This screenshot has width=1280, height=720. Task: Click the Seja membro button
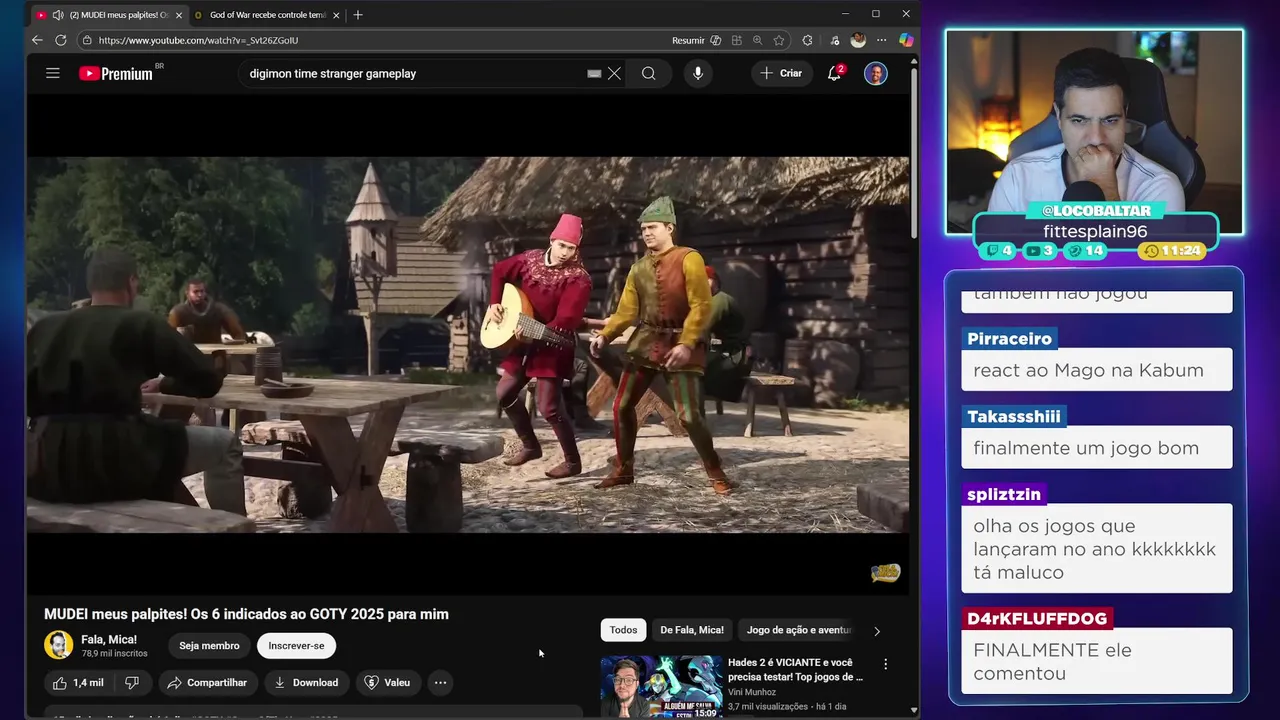point(209,646)
